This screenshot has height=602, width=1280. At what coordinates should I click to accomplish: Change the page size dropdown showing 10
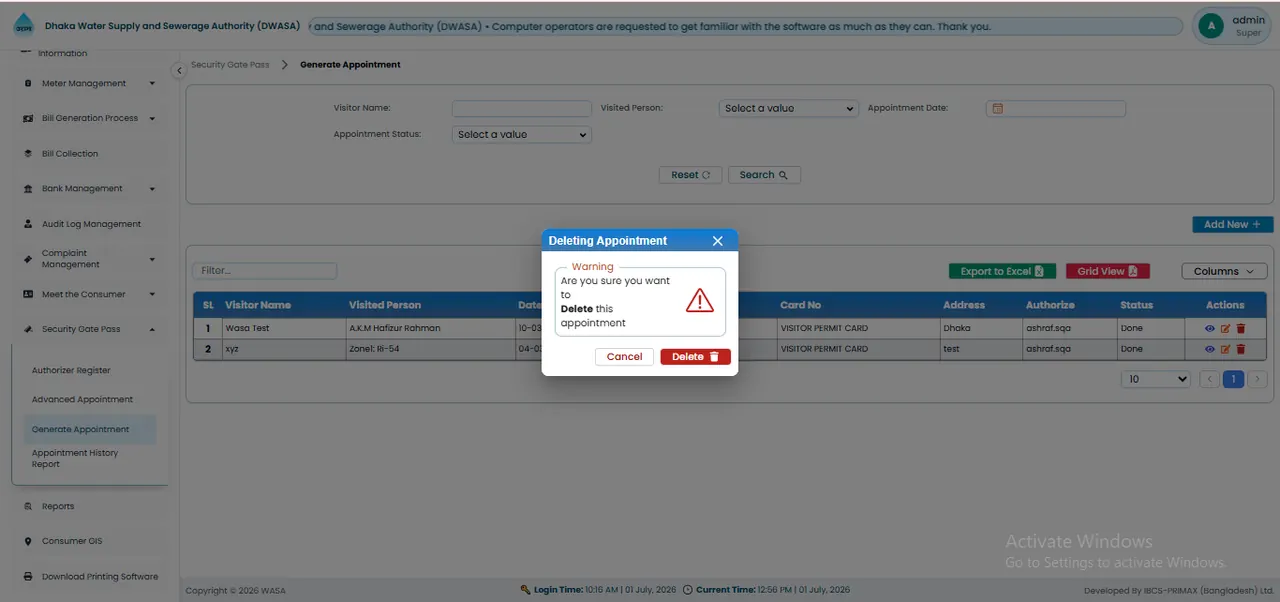[x=1157, y=379]
